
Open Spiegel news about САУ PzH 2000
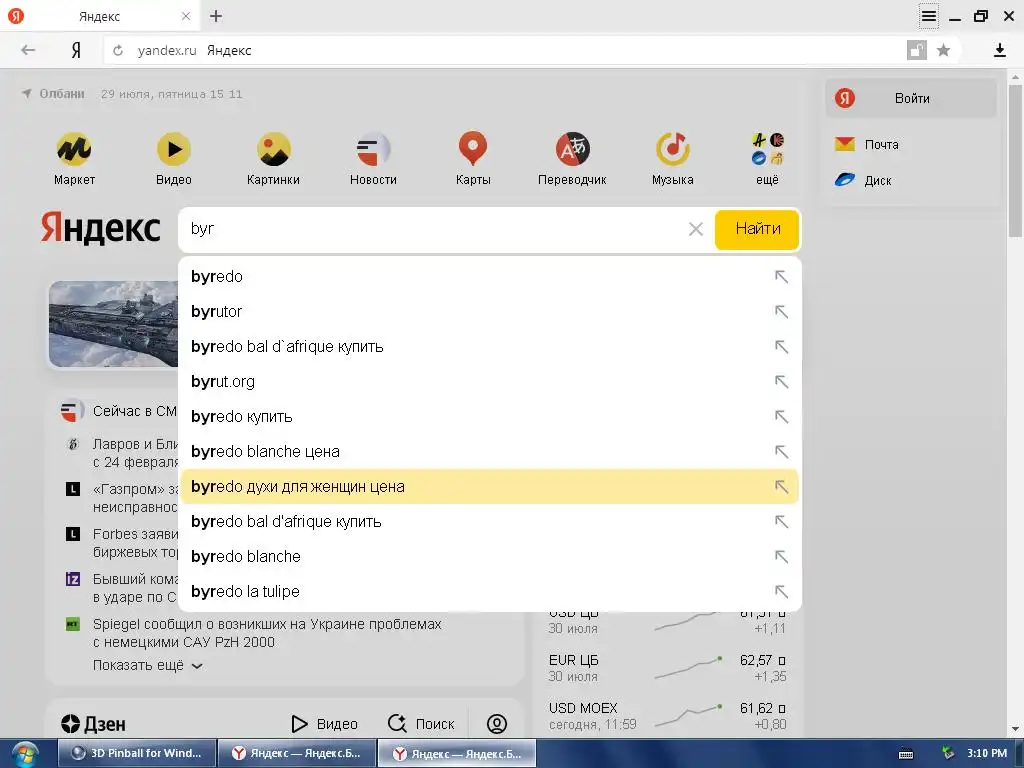click(267, 633)
